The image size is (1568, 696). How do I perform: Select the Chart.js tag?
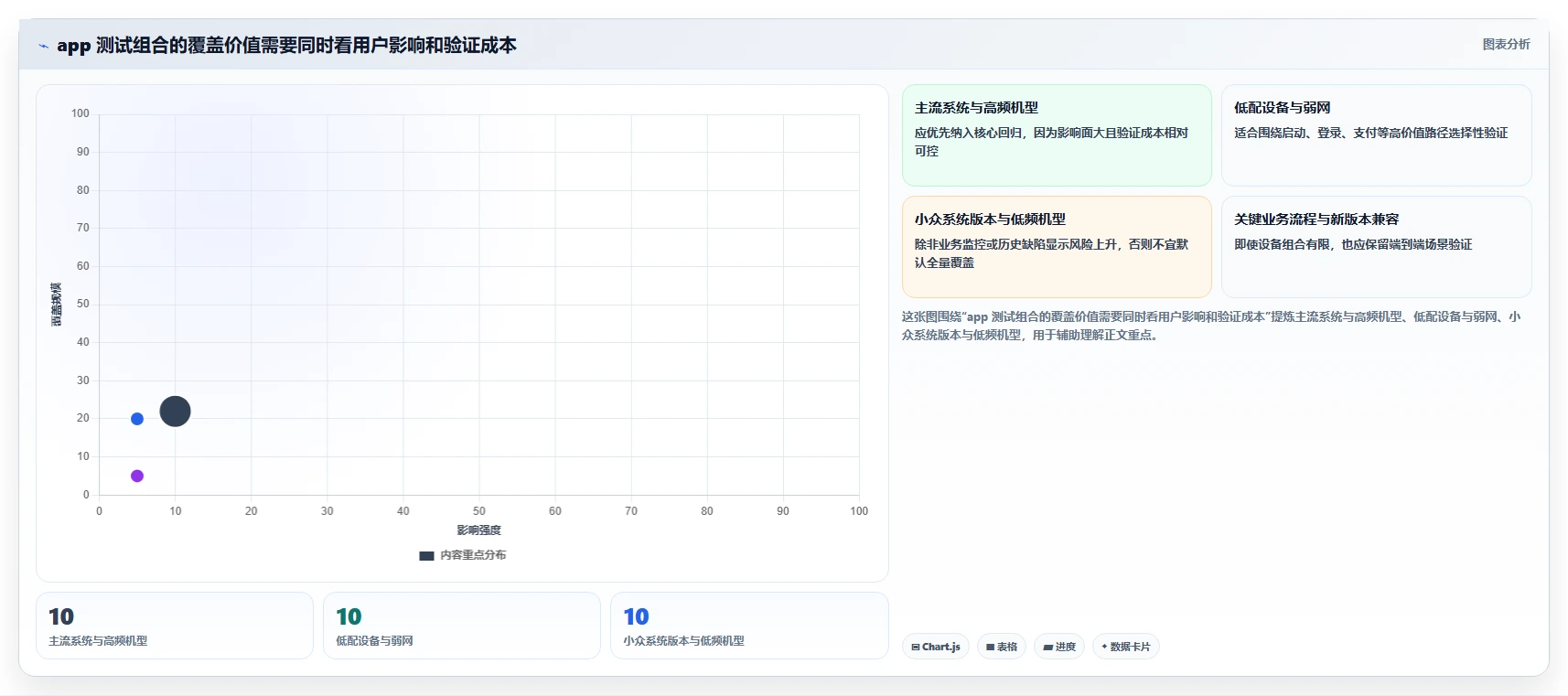(936, 647)
